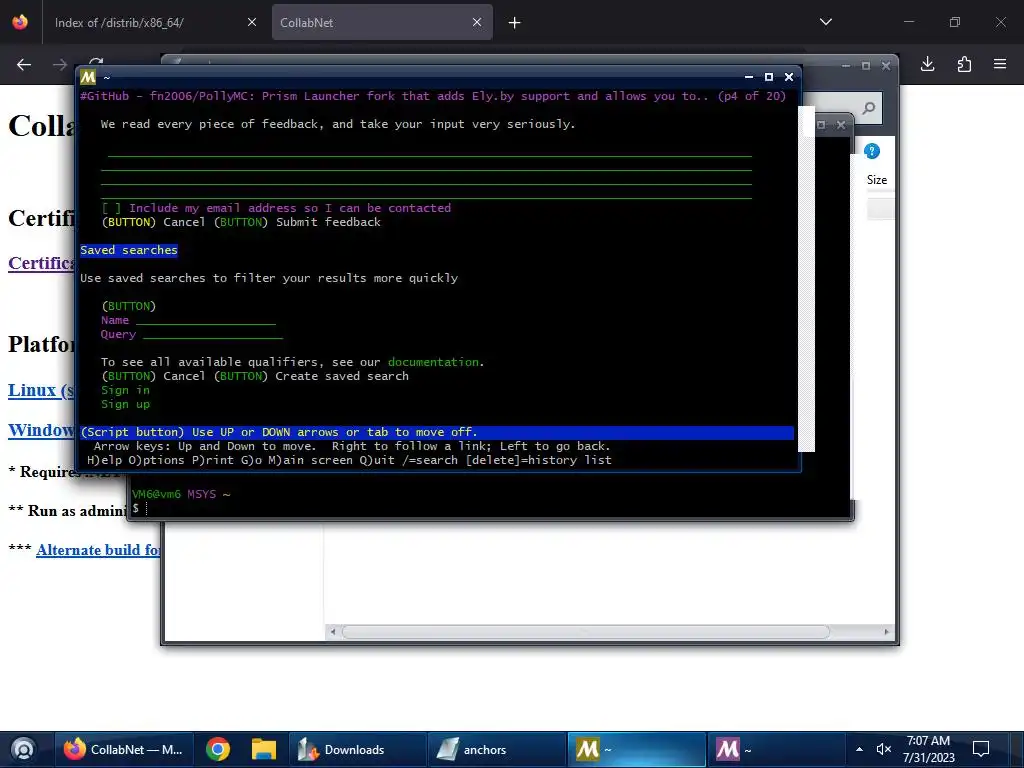Click the Explorer horizontal scrollbar
The height and width of the screenshot is (768, 1024).
tap(586, 632)
